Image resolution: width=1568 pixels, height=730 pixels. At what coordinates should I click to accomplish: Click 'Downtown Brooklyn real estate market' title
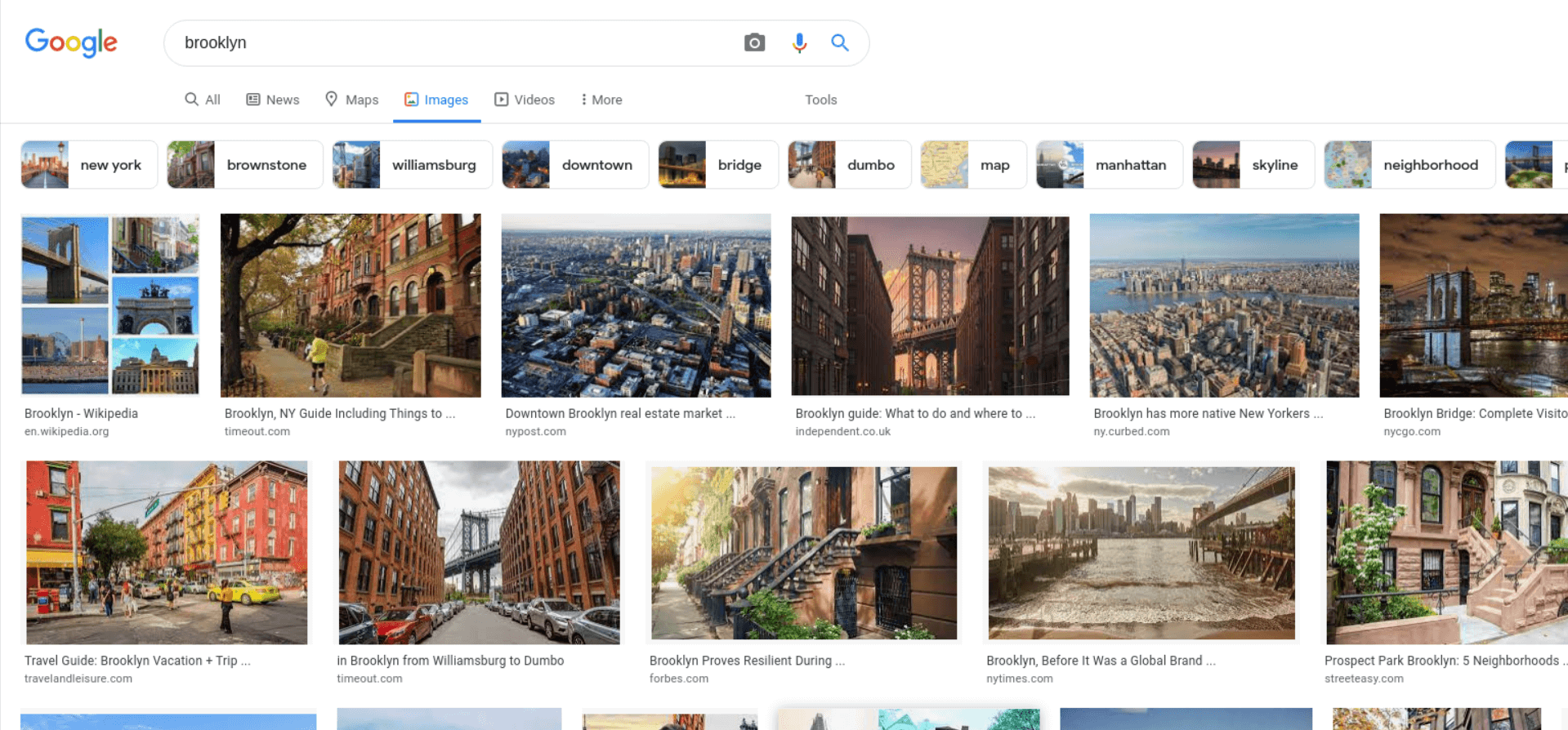[x=620, y=413]
